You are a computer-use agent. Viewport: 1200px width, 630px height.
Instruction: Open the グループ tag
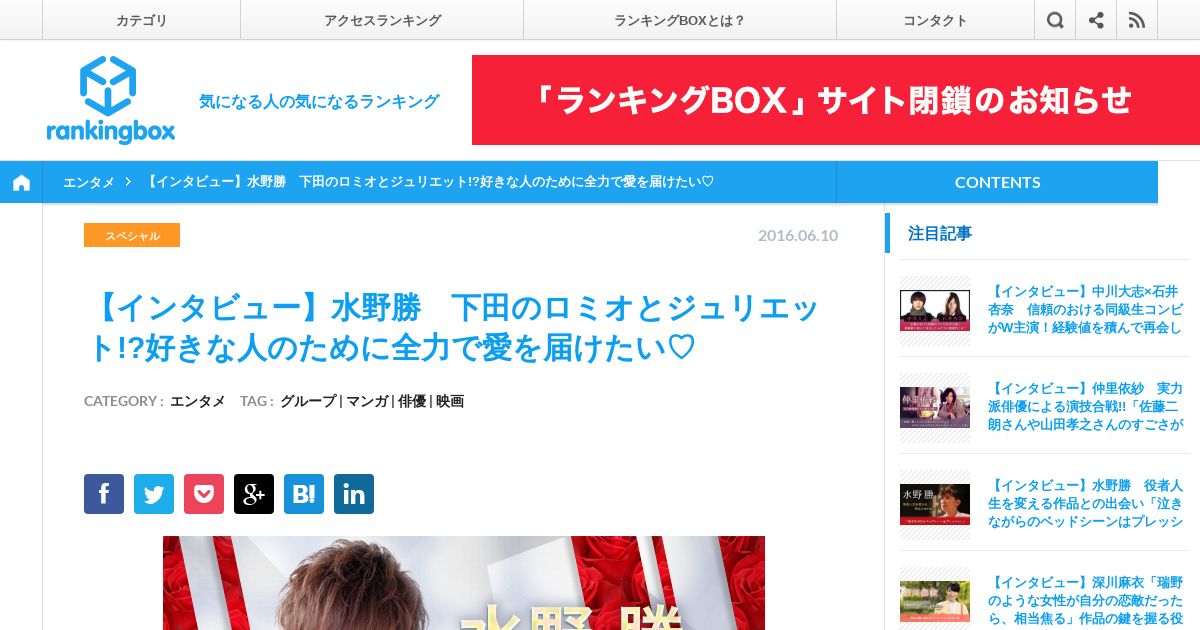coord(308,401)
